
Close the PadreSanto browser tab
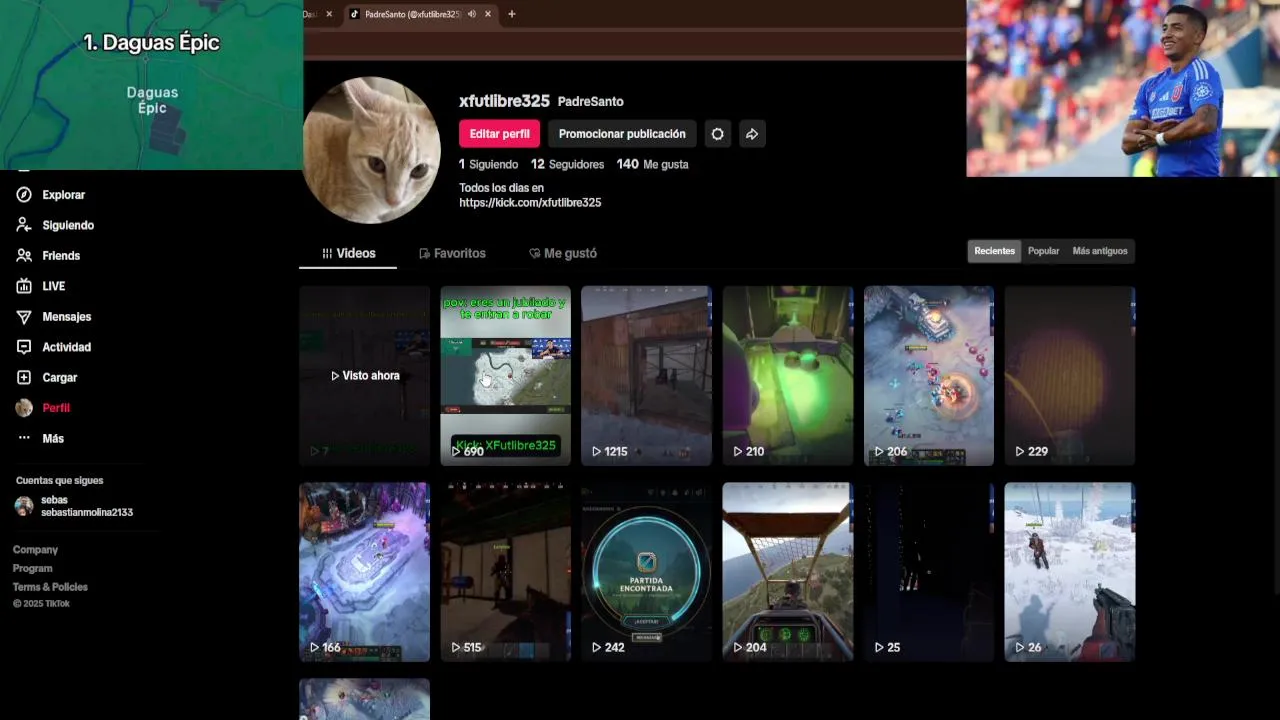click(488, 14)
